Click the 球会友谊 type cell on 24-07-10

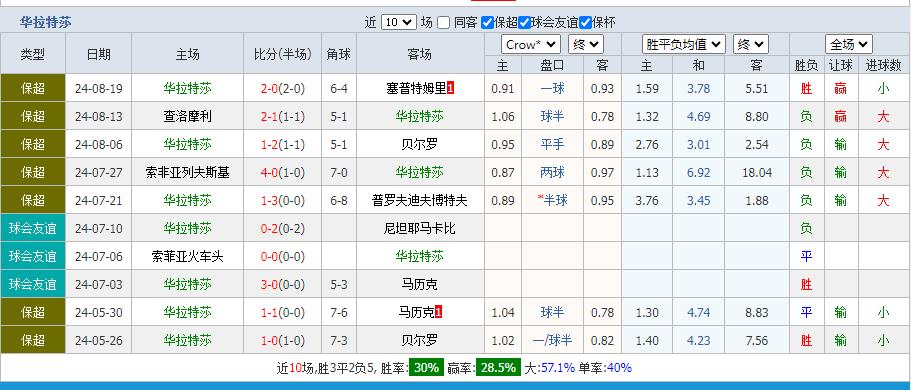33,228
